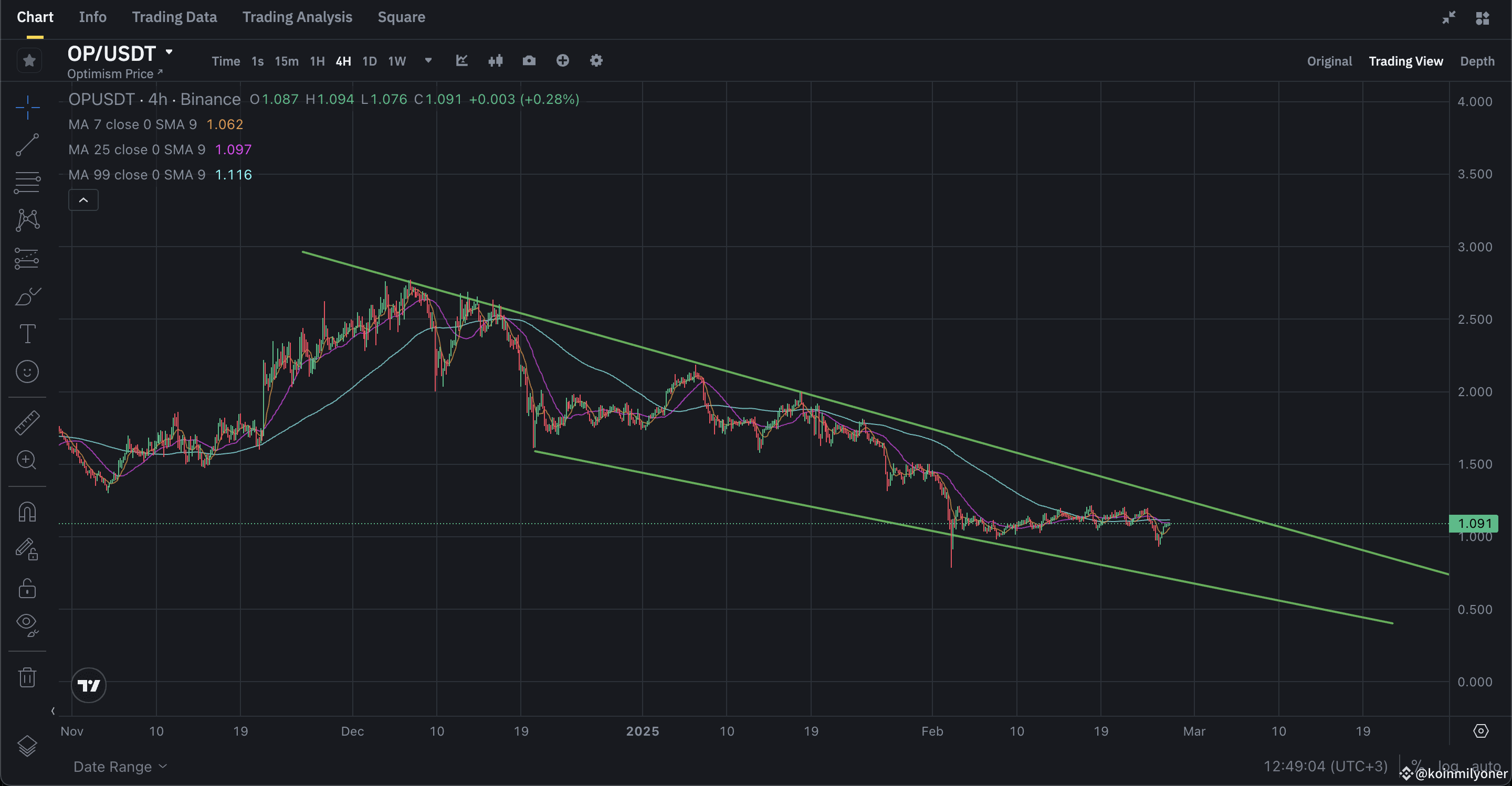The height and width of the screenshot is (786, 1512).
Task: Select the trend line drawing tool
Action: (x=27, y=145)
